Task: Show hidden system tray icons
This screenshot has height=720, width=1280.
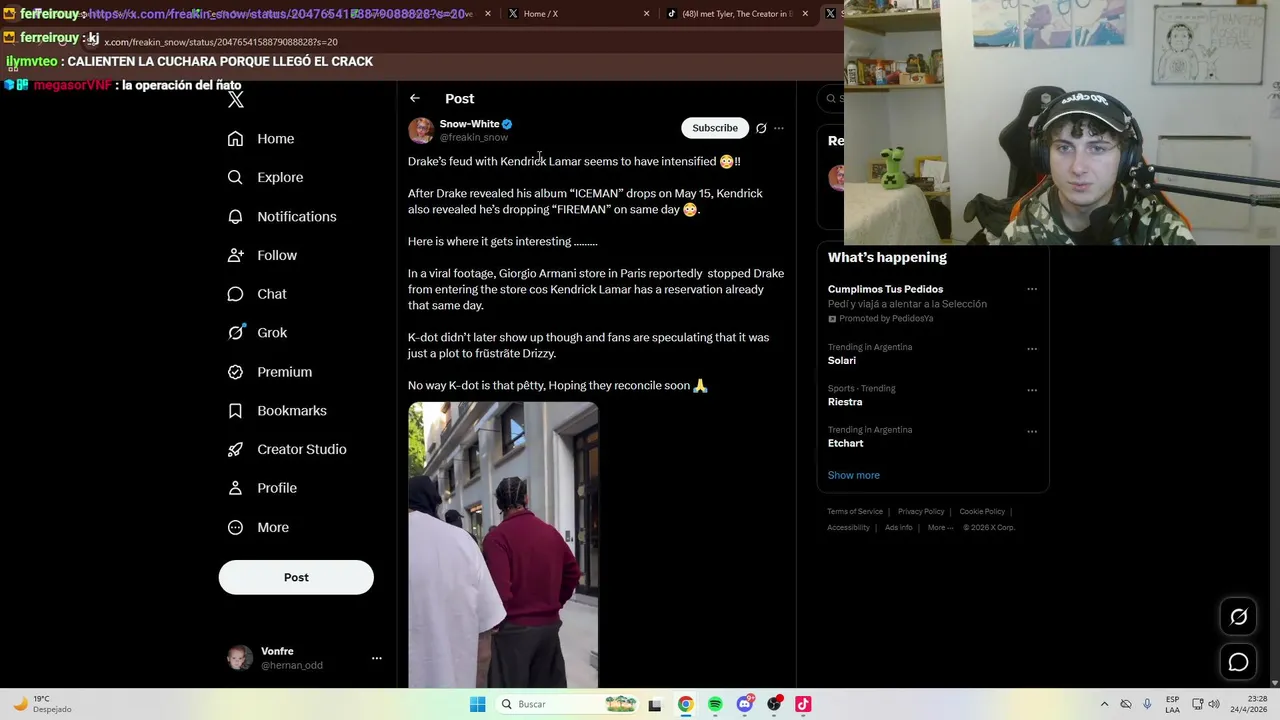Action: coord(1104,704)
